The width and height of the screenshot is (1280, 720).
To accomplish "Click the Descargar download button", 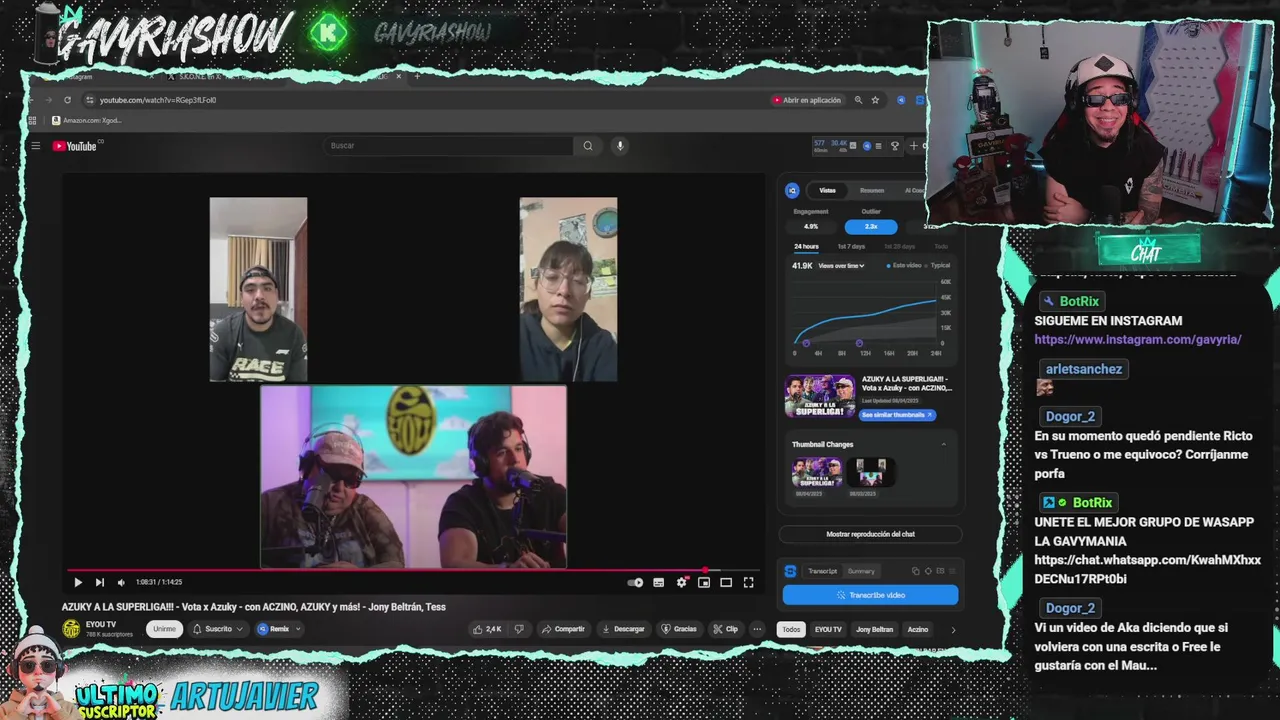I will pos(623,629).
